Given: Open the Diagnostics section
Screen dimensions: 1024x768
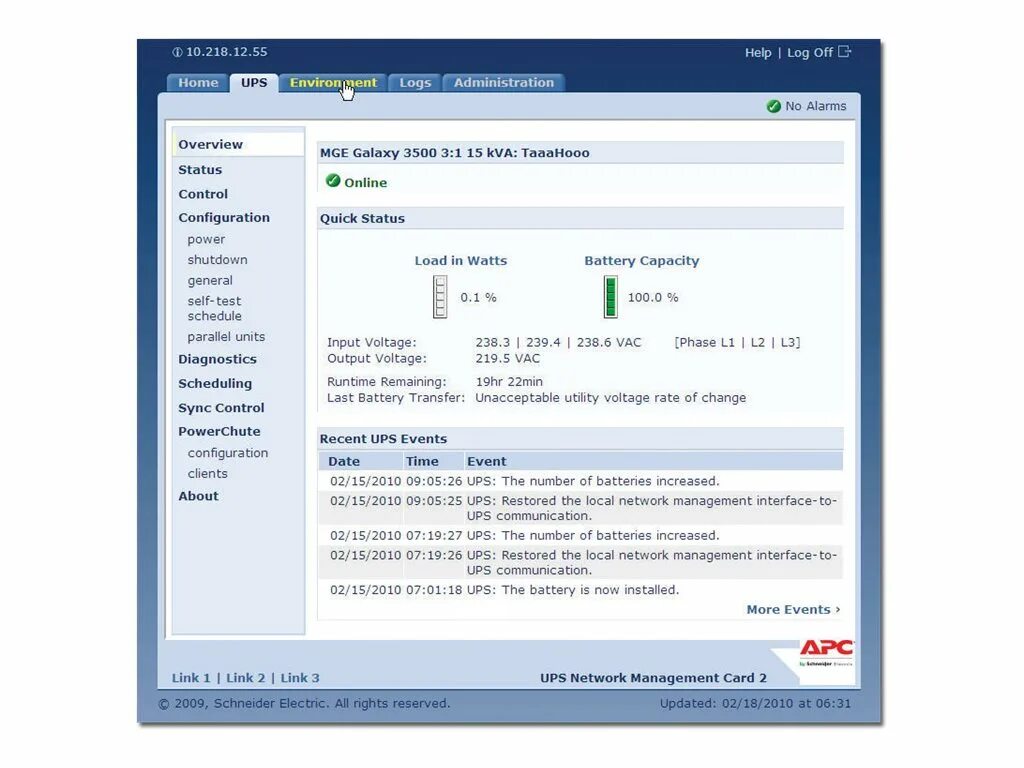Looking at the screenshot, I should [x=217, y=359].
